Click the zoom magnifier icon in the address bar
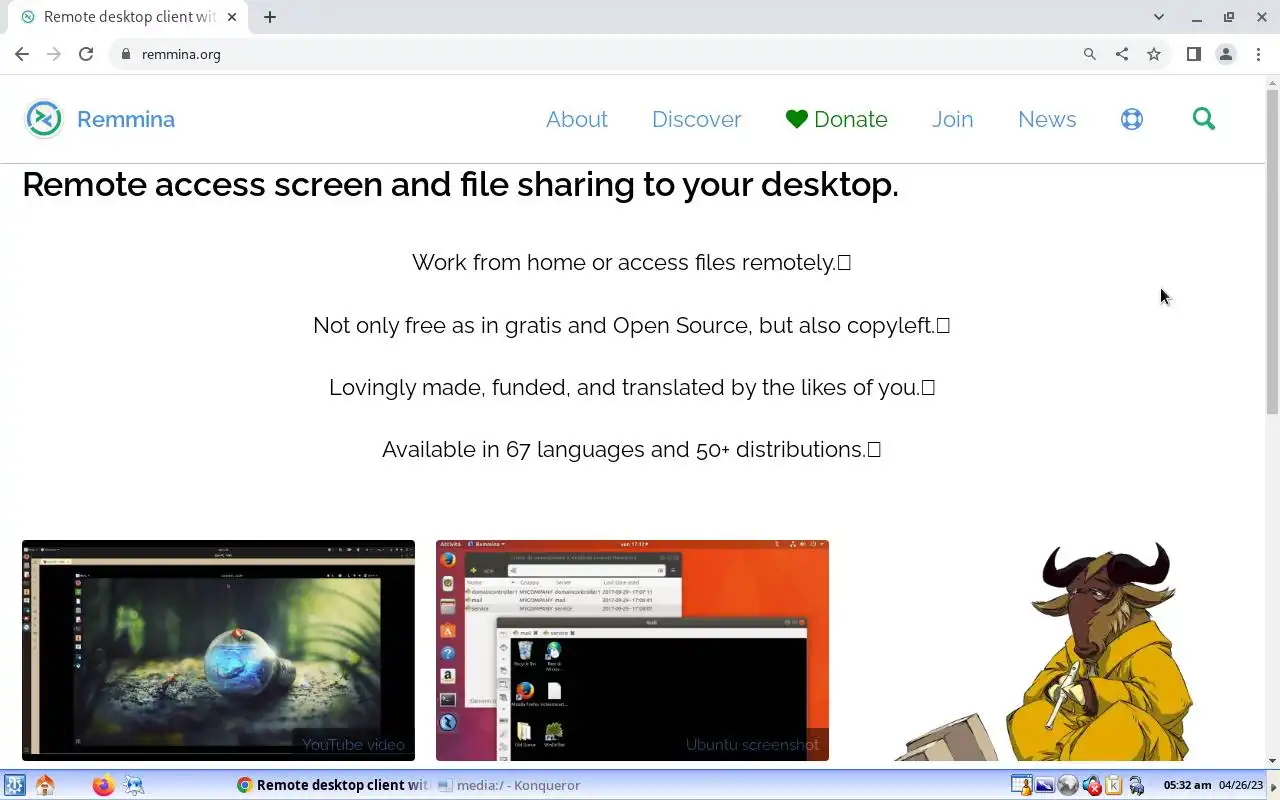The width and height of the screenshot is (1280, 800). click(1090, 54)
